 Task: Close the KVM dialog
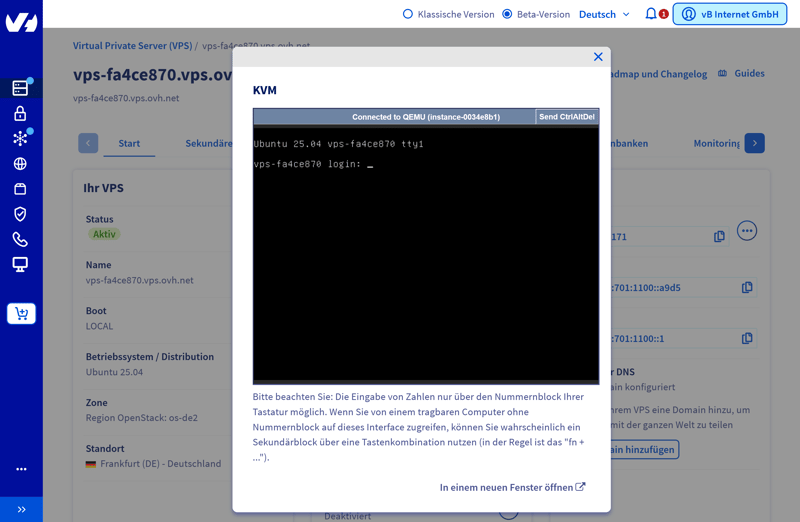coord(598,57)
